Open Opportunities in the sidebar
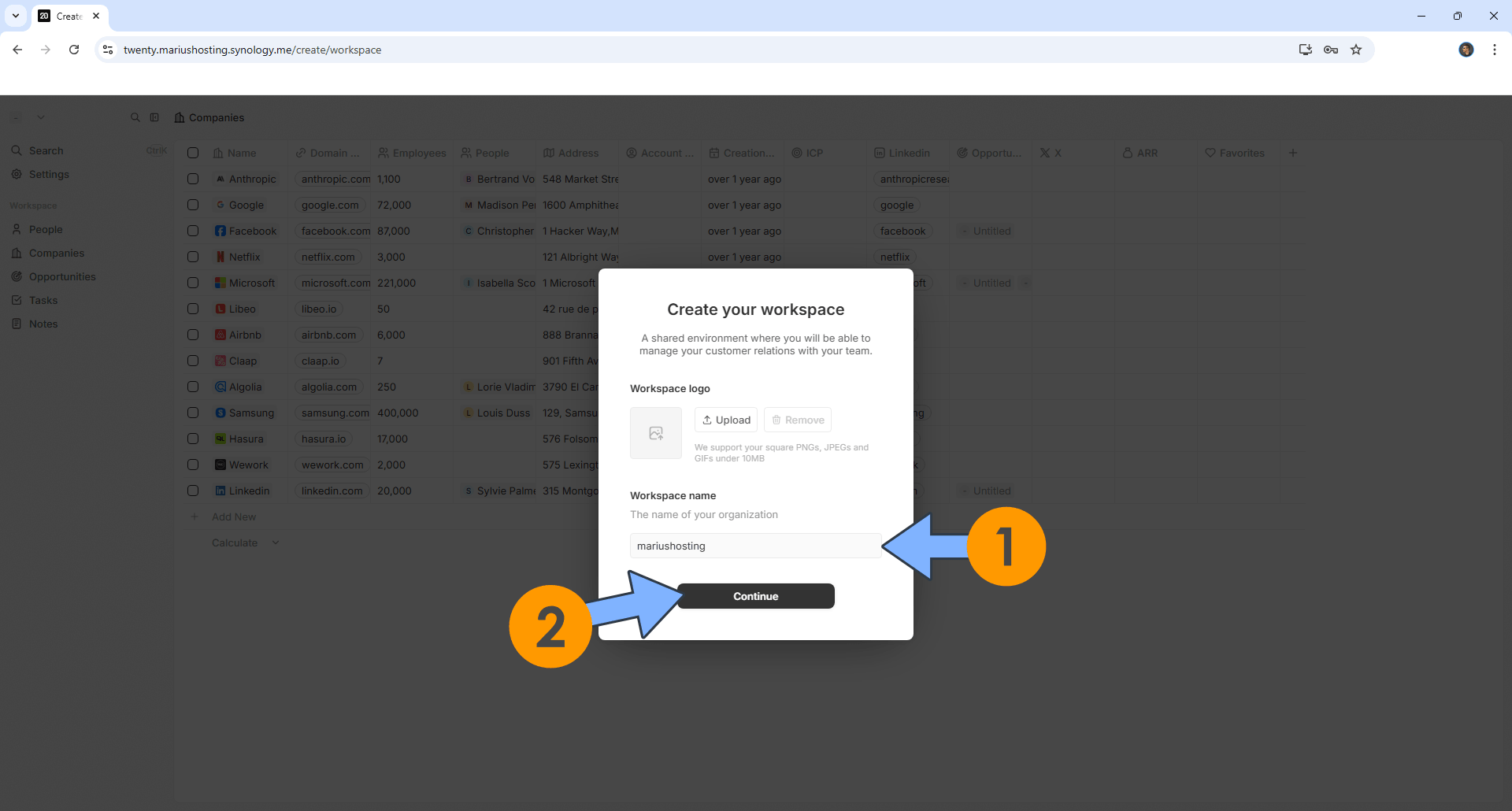 (62, 276)
